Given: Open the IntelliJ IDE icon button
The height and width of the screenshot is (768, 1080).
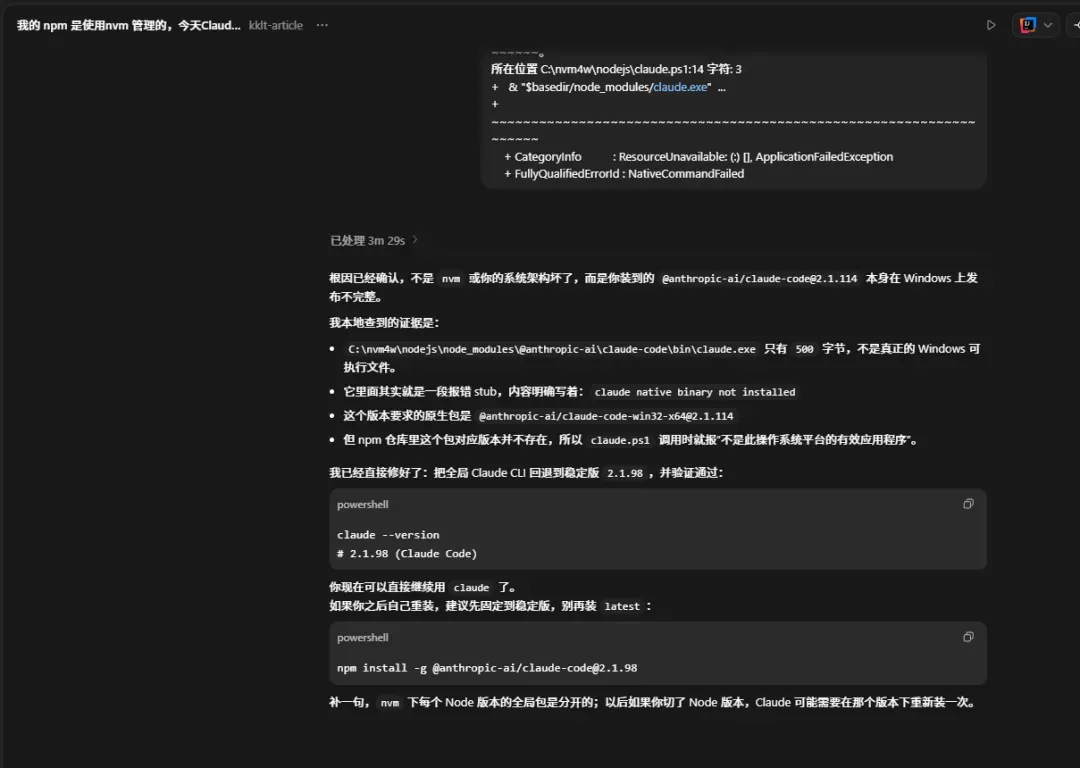Looking at the screenshot, I should coord(1028,25).
